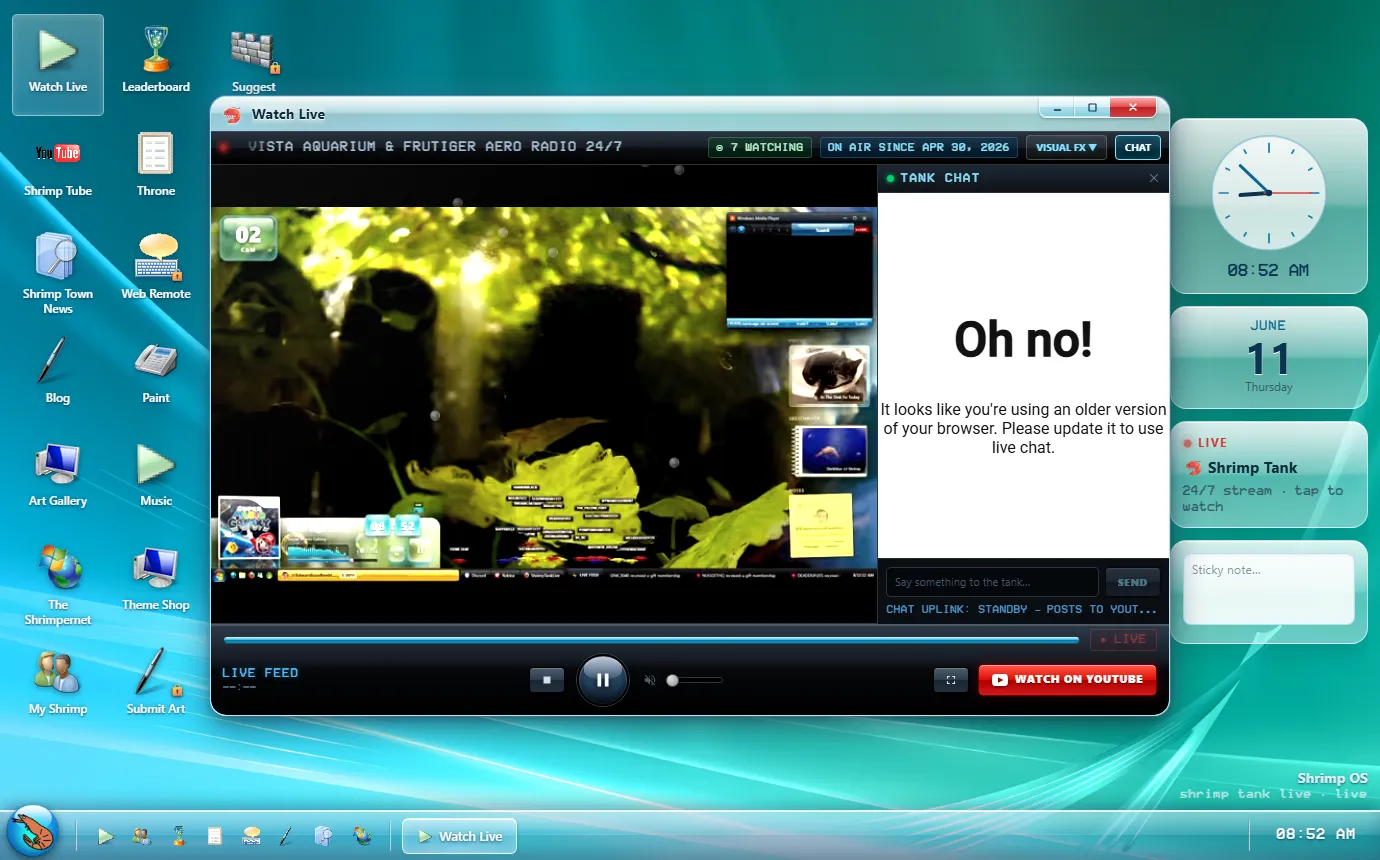This screenshot has width=1380, height=860.
Task: Launch the Music desktop icon
Action: 156,475
